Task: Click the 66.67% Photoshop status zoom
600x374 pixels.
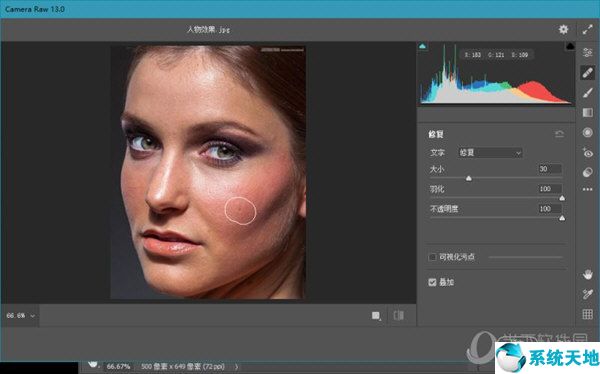Action: [118, 366]
